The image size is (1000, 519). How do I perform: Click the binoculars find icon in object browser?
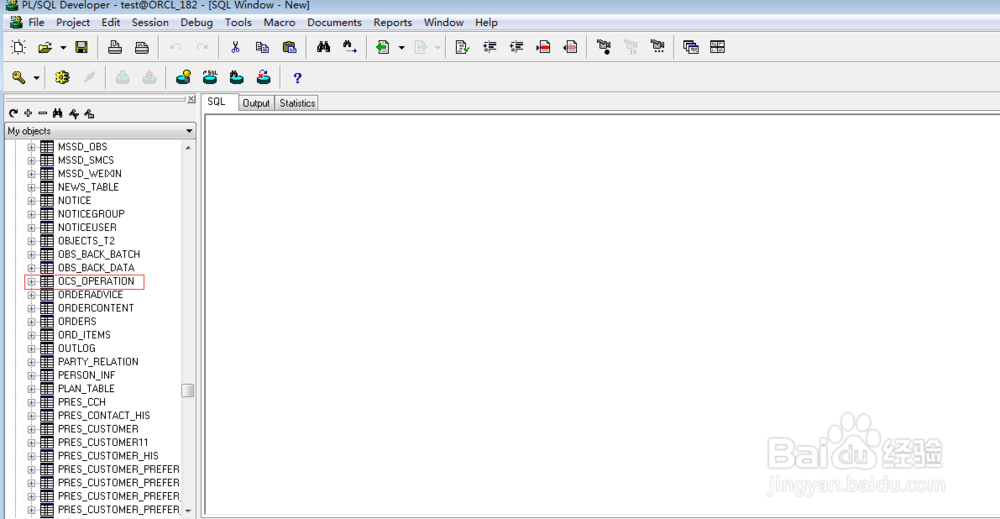coord(58,113)
